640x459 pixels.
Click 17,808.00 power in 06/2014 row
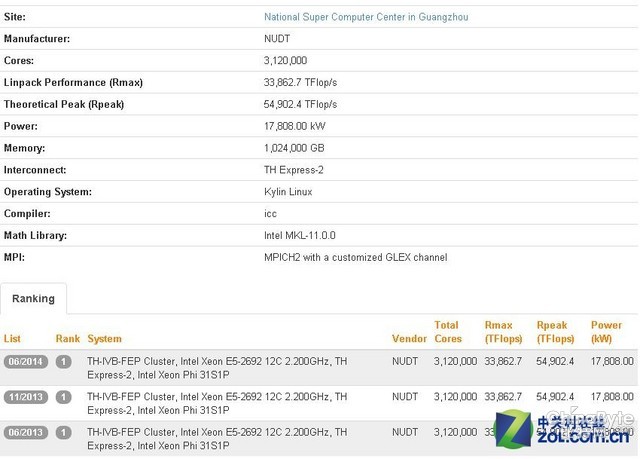[612, 361]
